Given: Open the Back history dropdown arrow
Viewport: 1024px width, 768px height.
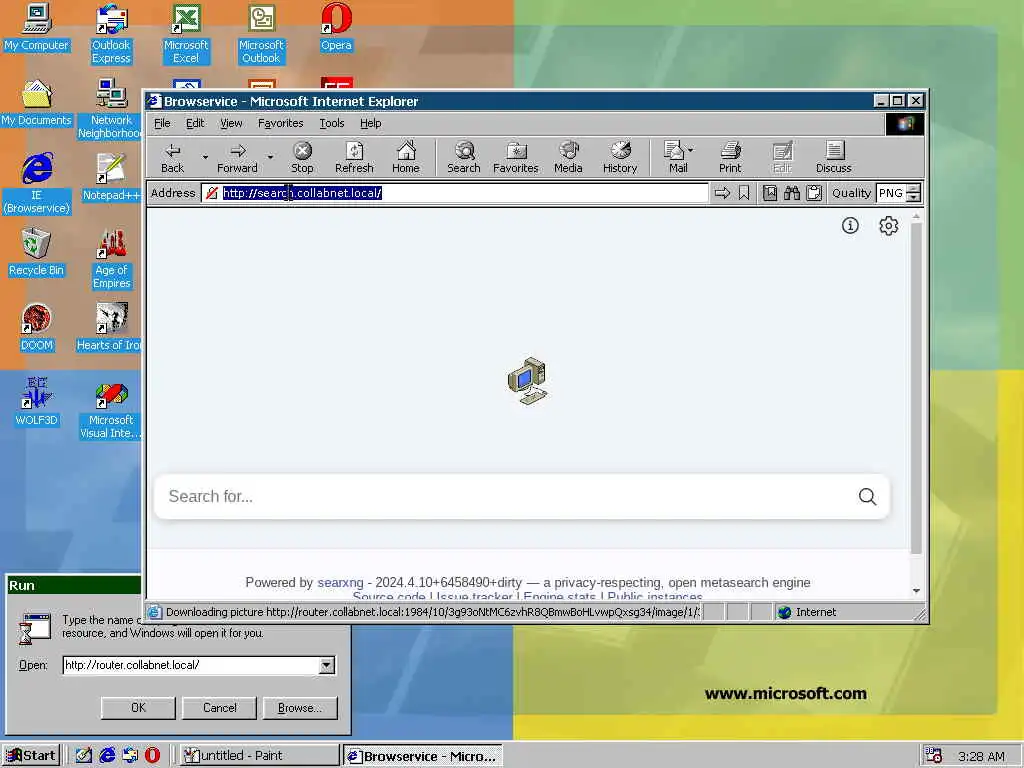Looking at the screenshot, I should [205, 157].
